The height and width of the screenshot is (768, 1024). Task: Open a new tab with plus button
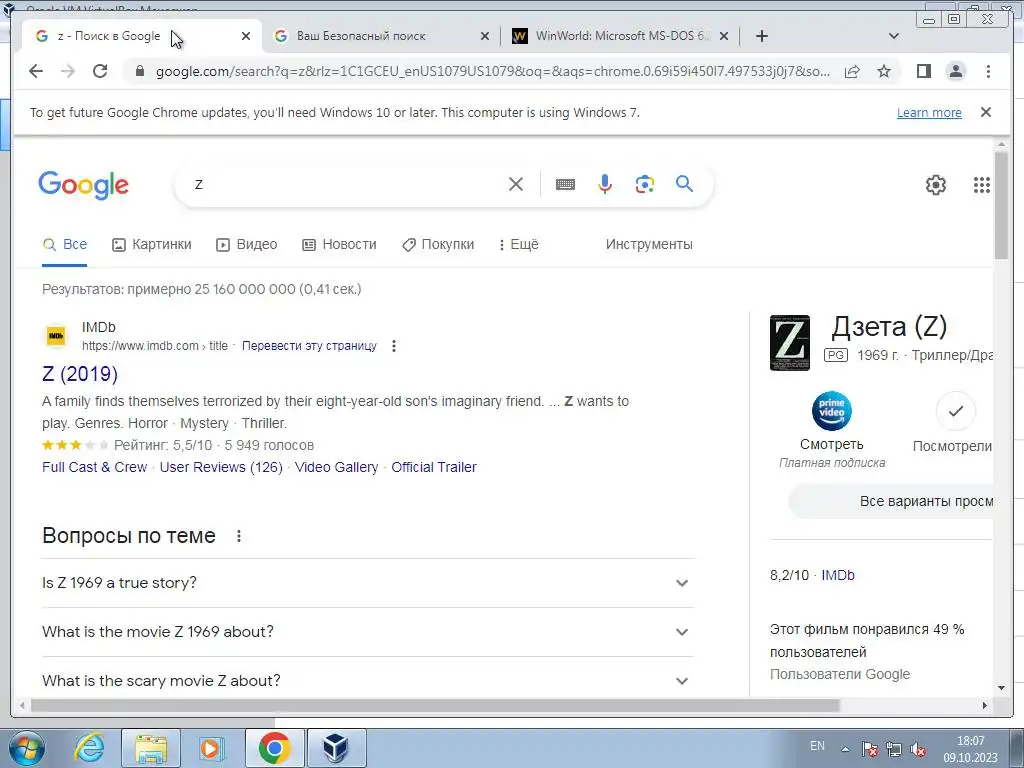click(x=761, y=36)
